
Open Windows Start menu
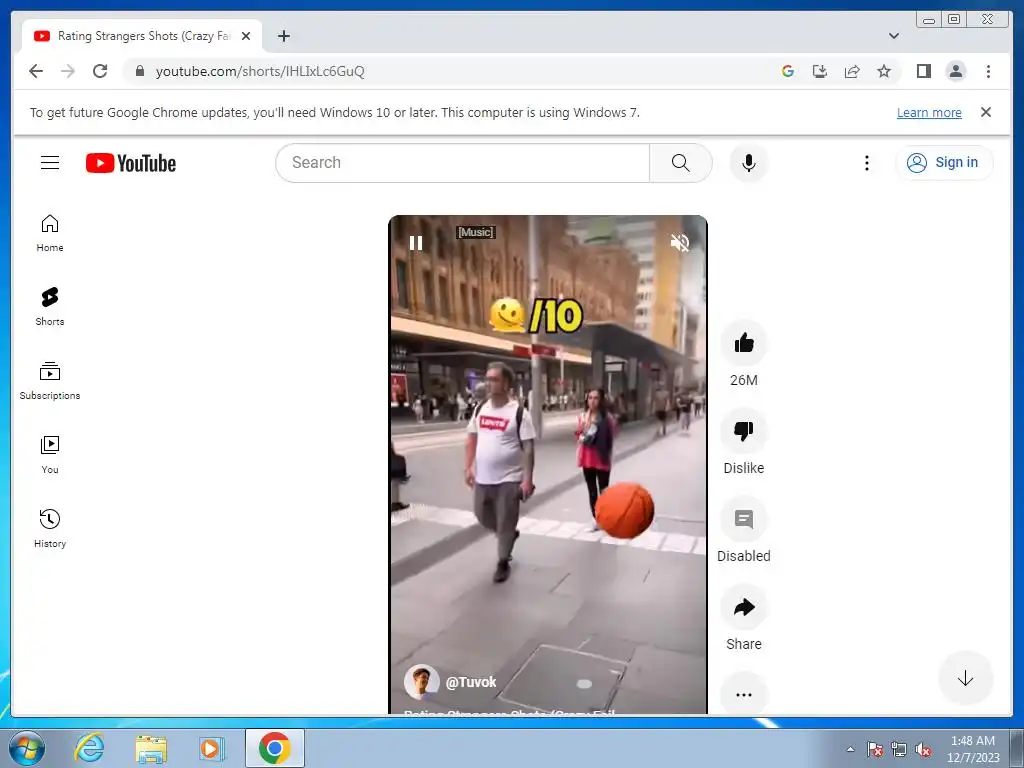click(27, 748)
